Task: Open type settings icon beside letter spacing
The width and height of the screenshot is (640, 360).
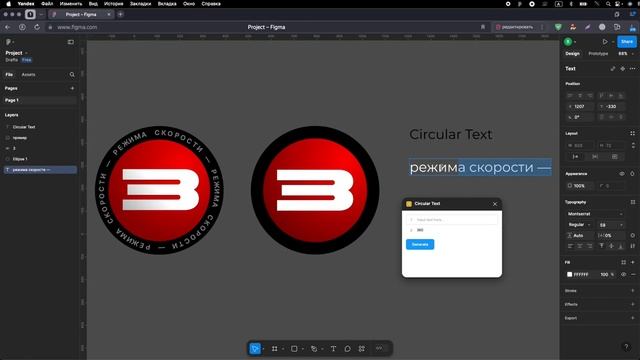Action: coord(633,236)
